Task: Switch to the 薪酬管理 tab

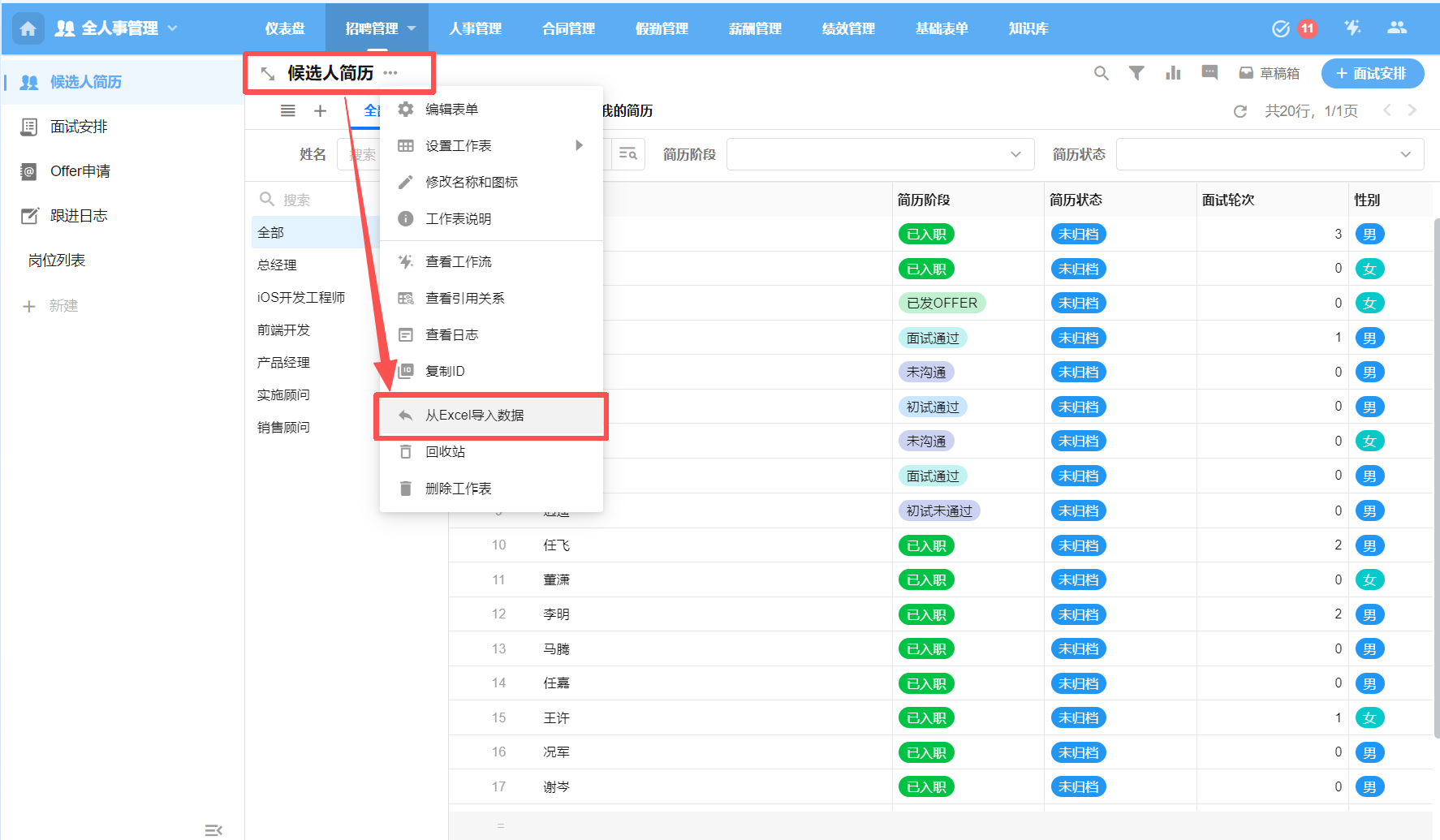Action: (x=754, y=28)
